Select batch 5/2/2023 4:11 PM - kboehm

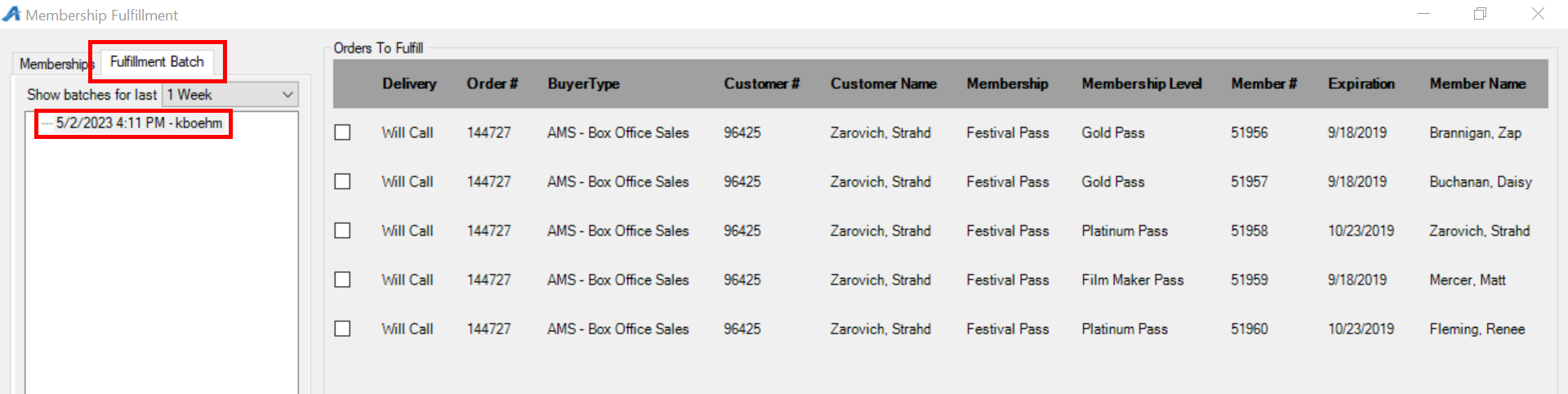[x=139, y=123]
